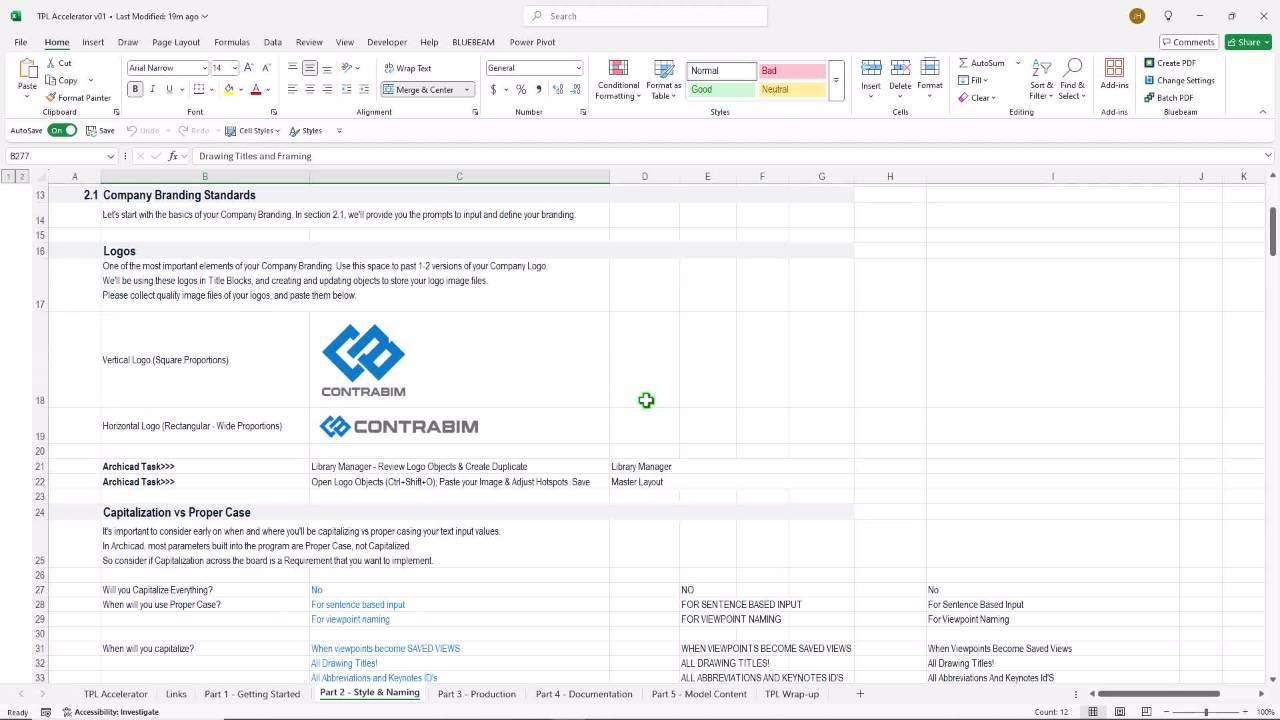Align cell text left
The width and height of the screenshot is (1280, 720).
pyautogui.click(x=292, y=89)
